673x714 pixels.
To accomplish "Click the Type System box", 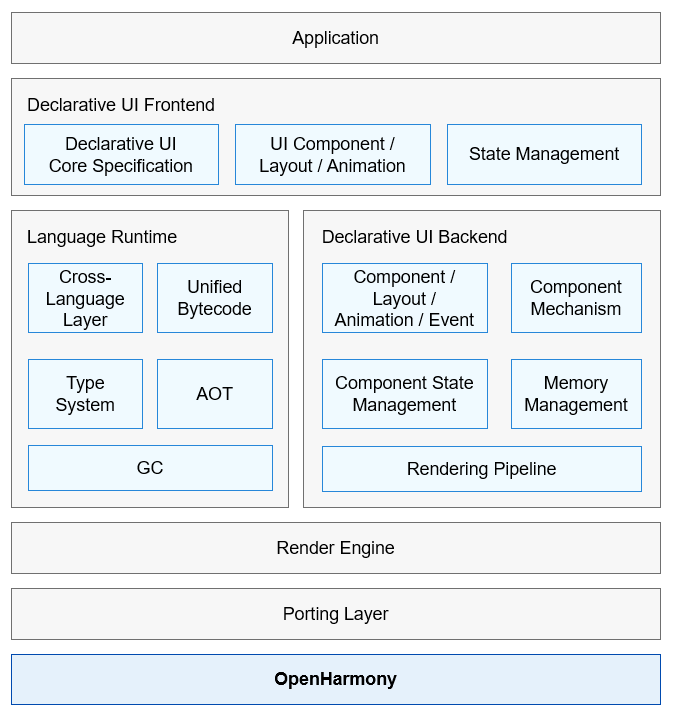I will coord(86,394).
